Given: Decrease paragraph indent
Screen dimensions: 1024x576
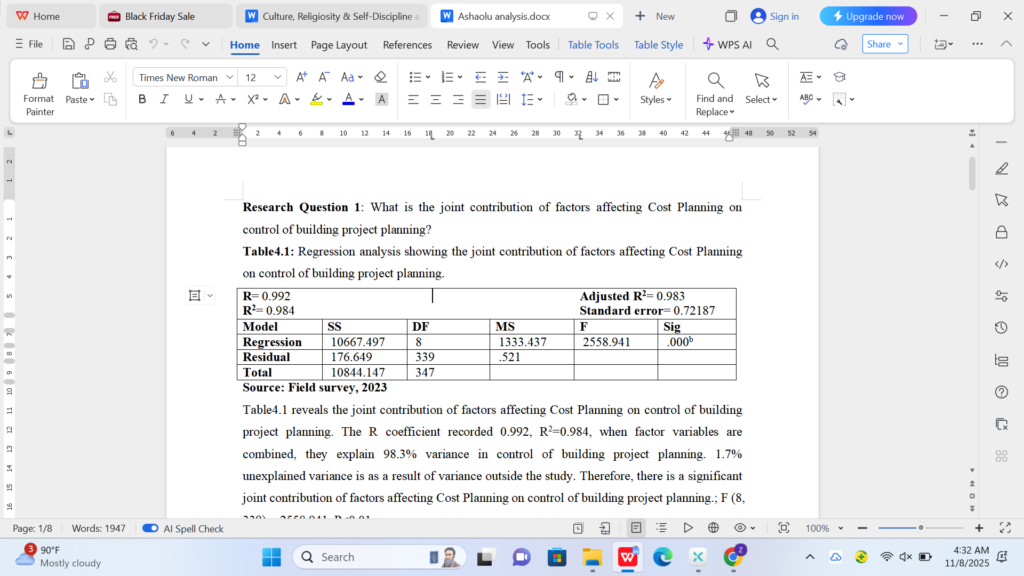Looking at the screenshot, I should tap(480, 77).
